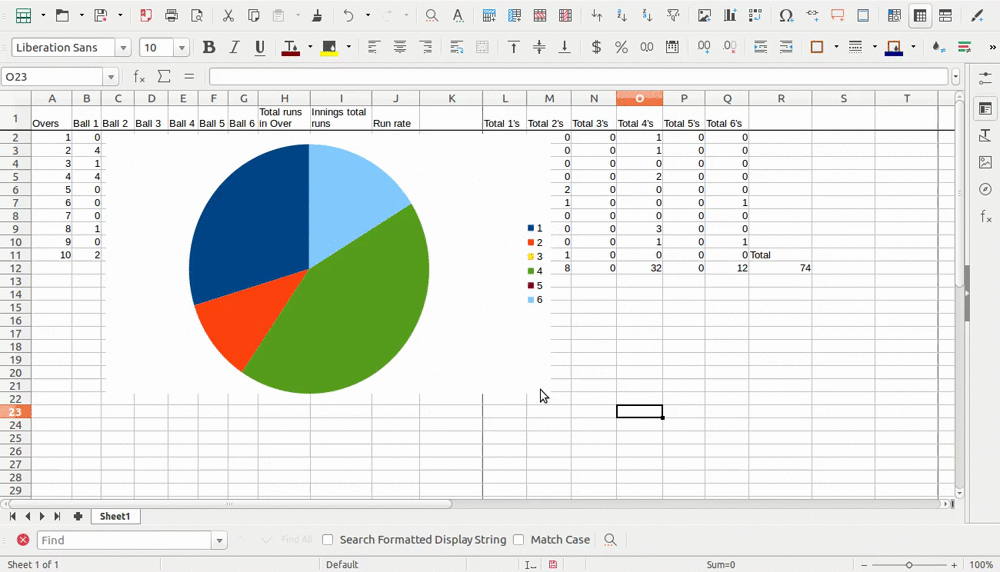Open the AutoFilter funnel tool
Screen dimensions: 1000x572
coord(673,16)
